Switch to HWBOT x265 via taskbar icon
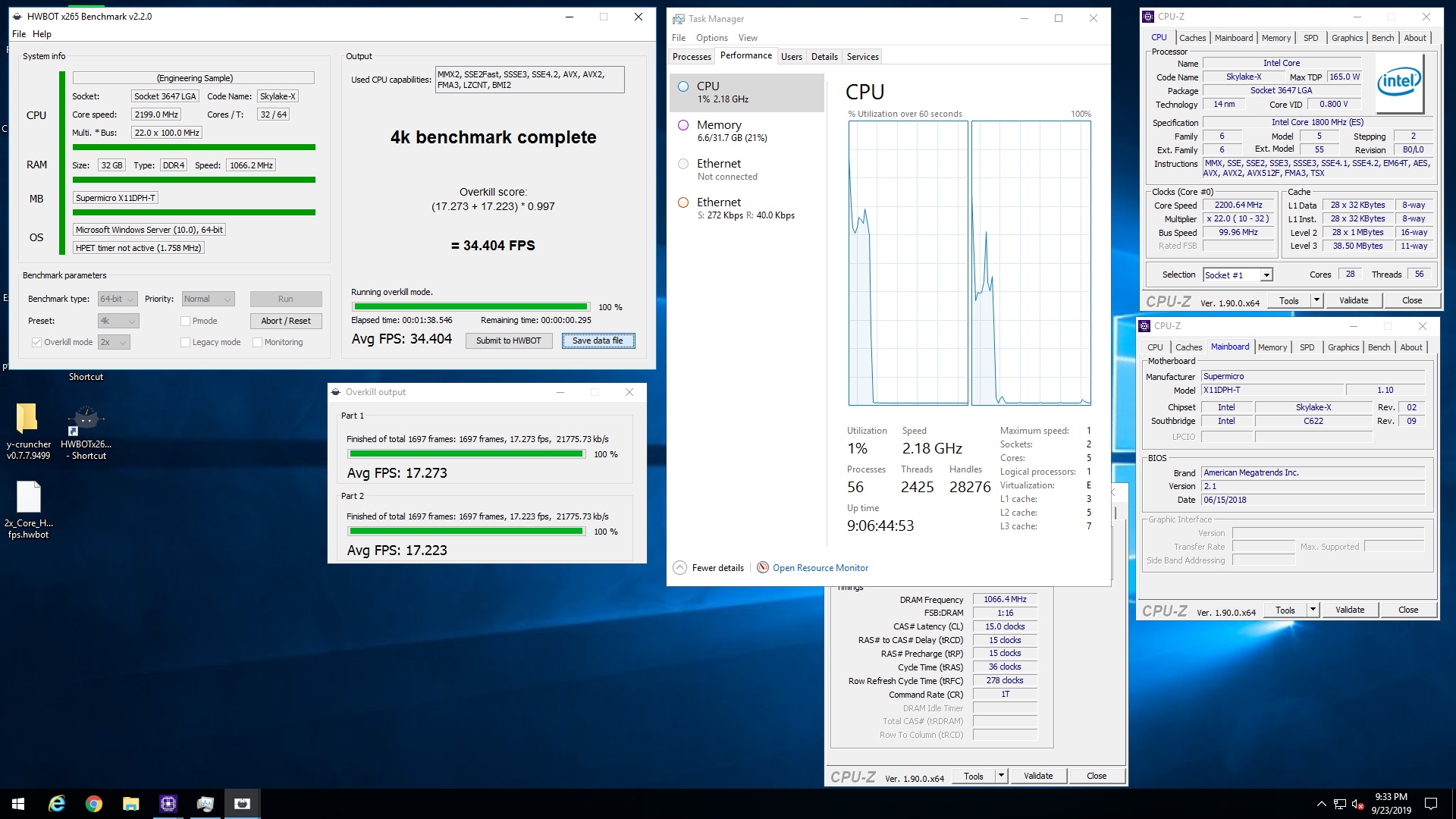Screen dimensions: 1456x819 (242, 804)
